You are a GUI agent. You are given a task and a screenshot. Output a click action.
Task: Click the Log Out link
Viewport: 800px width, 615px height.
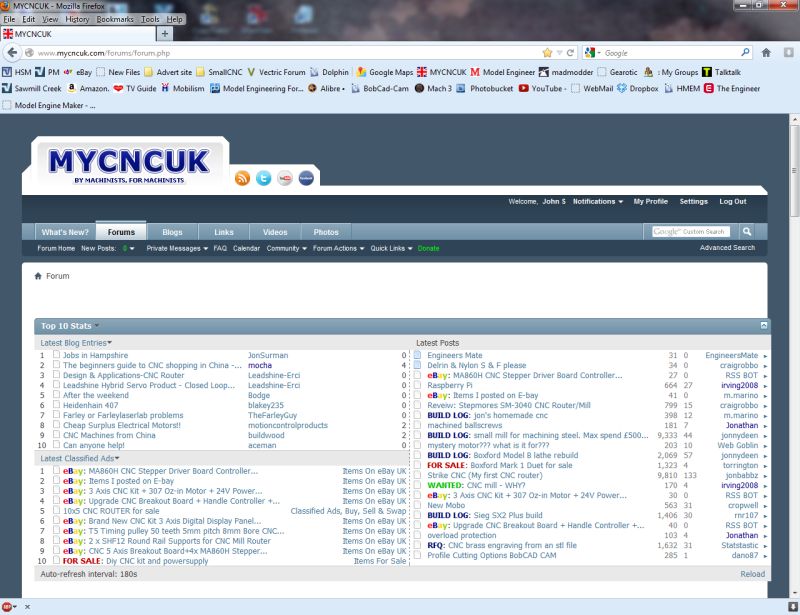732,201
